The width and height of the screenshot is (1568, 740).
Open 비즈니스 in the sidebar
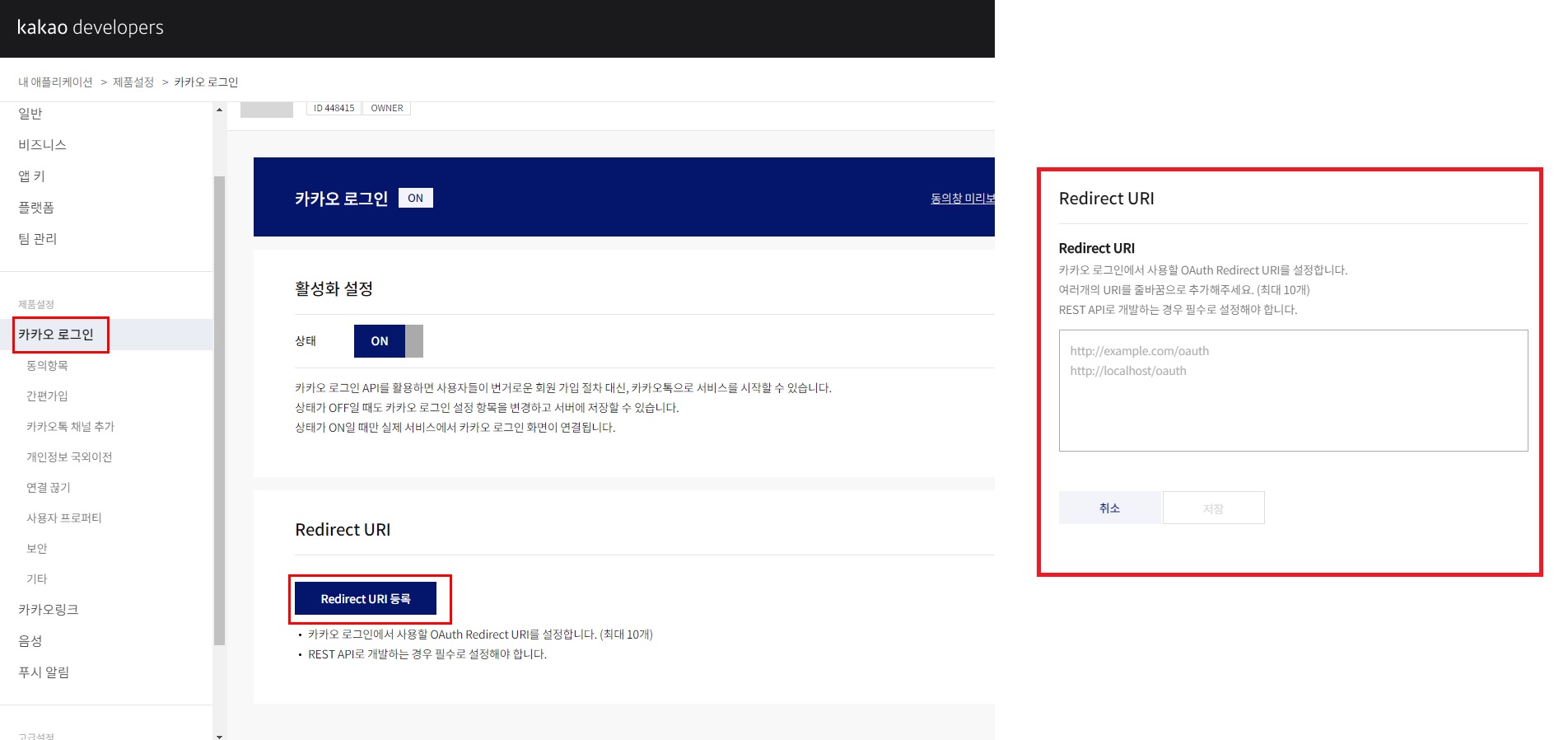(x=42, y=145)
